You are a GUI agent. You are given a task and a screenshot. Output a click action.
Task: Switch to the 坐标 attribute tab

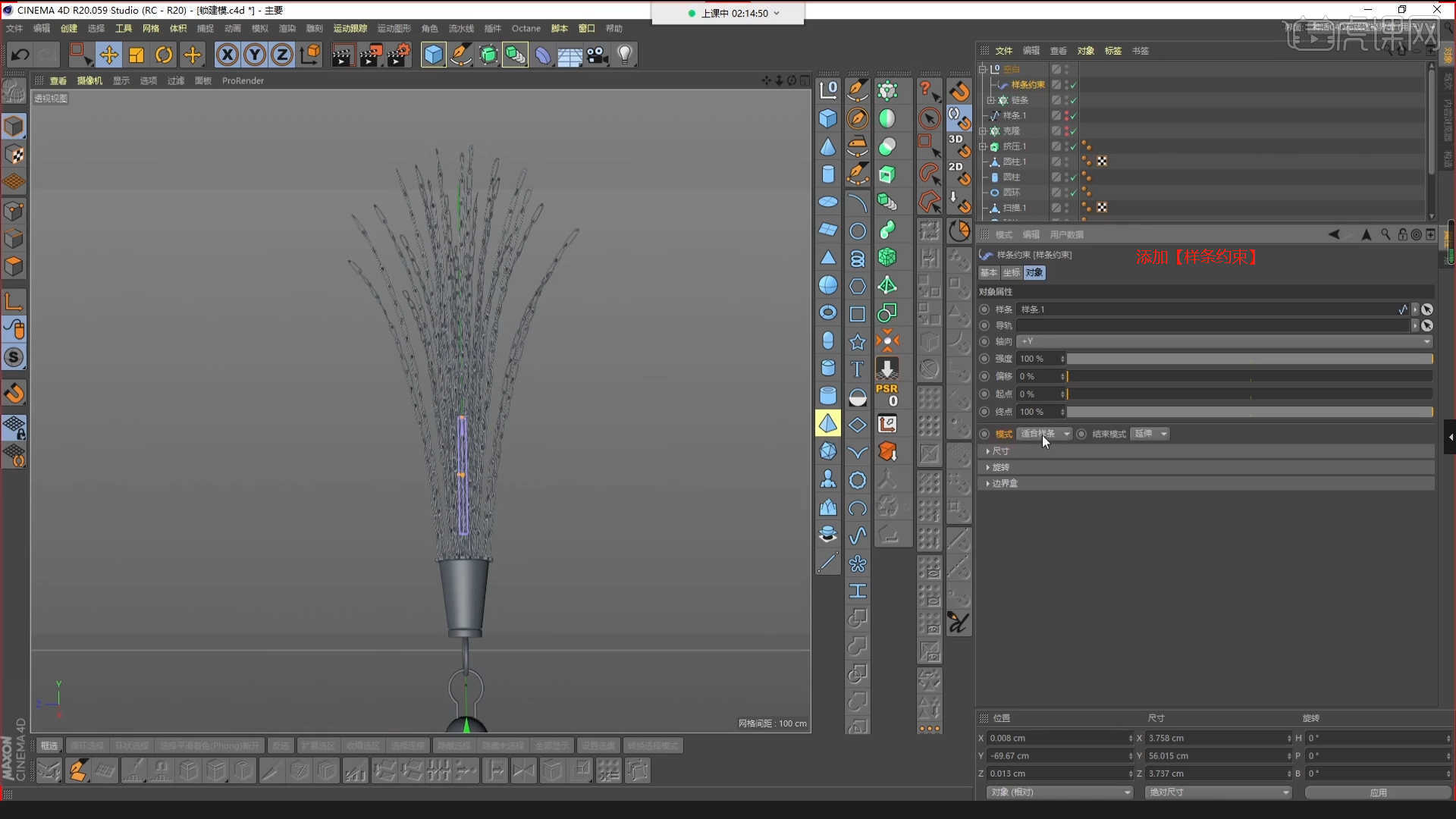click(1012, 273)
